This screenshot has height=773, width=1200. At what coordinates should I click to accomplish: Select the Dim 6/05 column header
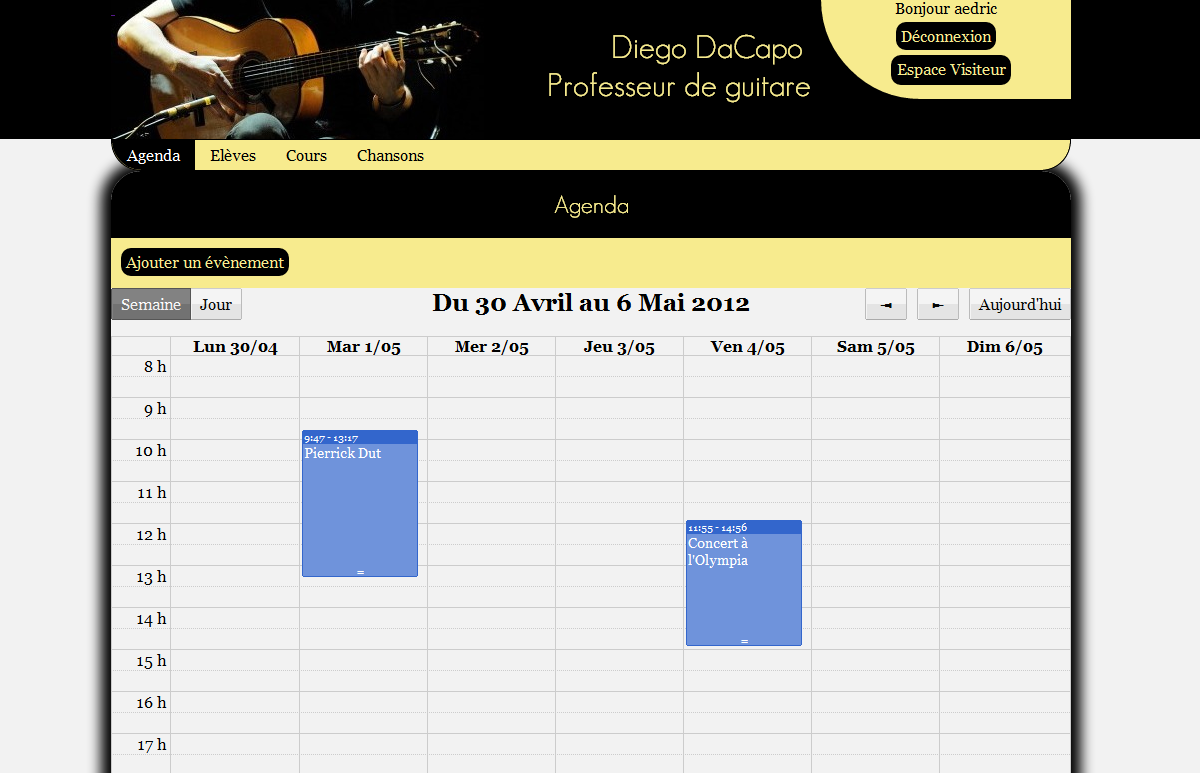coord(1004,347)
